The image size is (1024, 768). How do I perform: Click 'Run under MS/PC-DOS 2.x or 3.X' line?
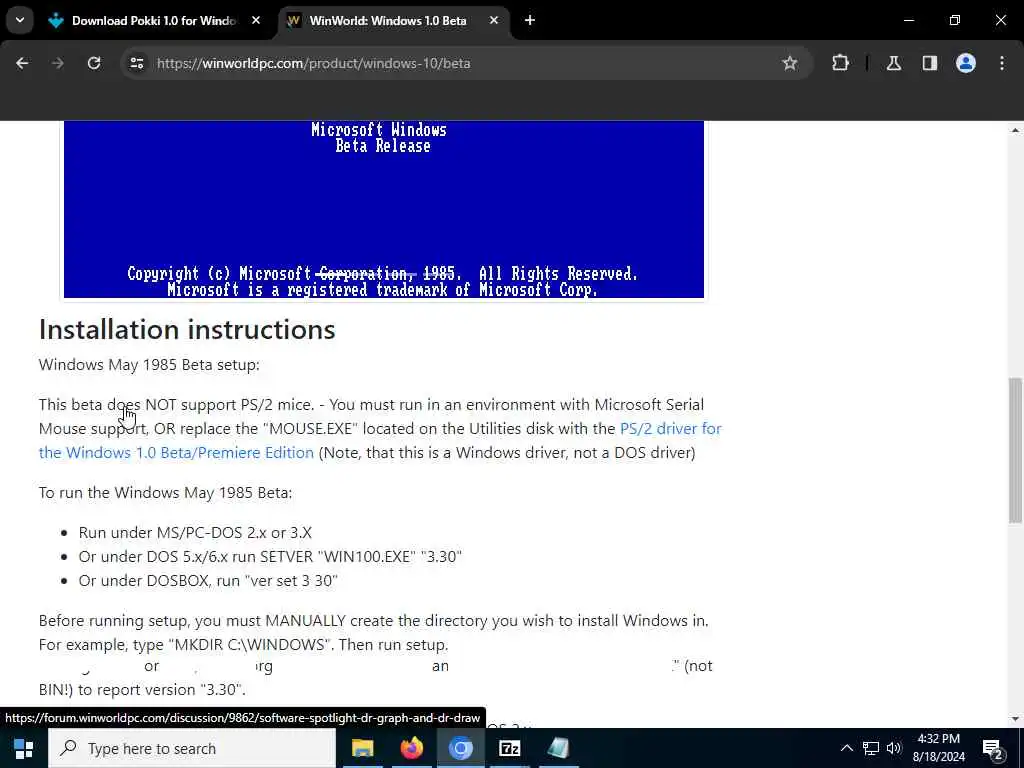pyautogui.click(x=195, y=532)
